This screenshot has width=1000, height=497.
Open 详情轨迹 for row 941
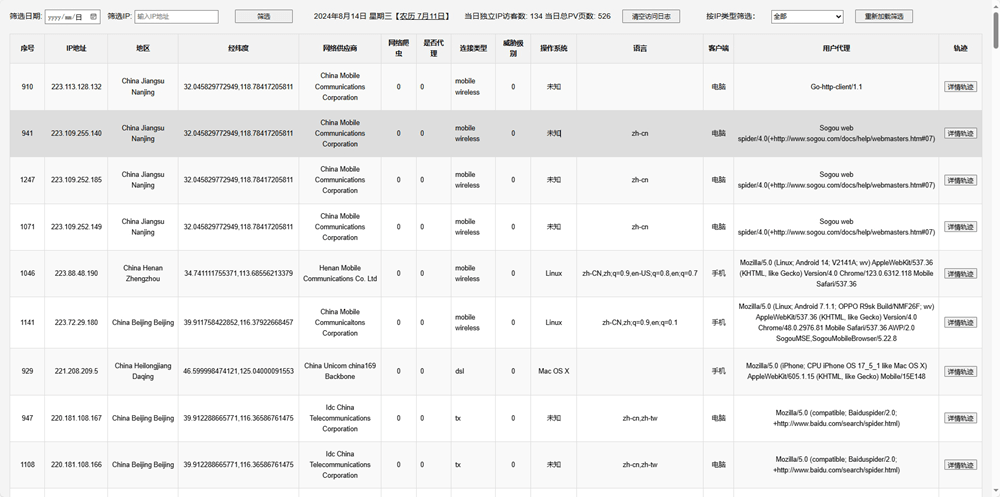click(960, 133)
